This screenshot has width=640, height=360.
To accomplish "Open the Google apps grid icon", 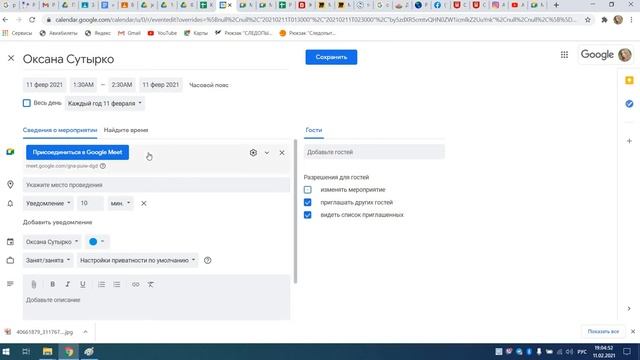I will [564, 55].
